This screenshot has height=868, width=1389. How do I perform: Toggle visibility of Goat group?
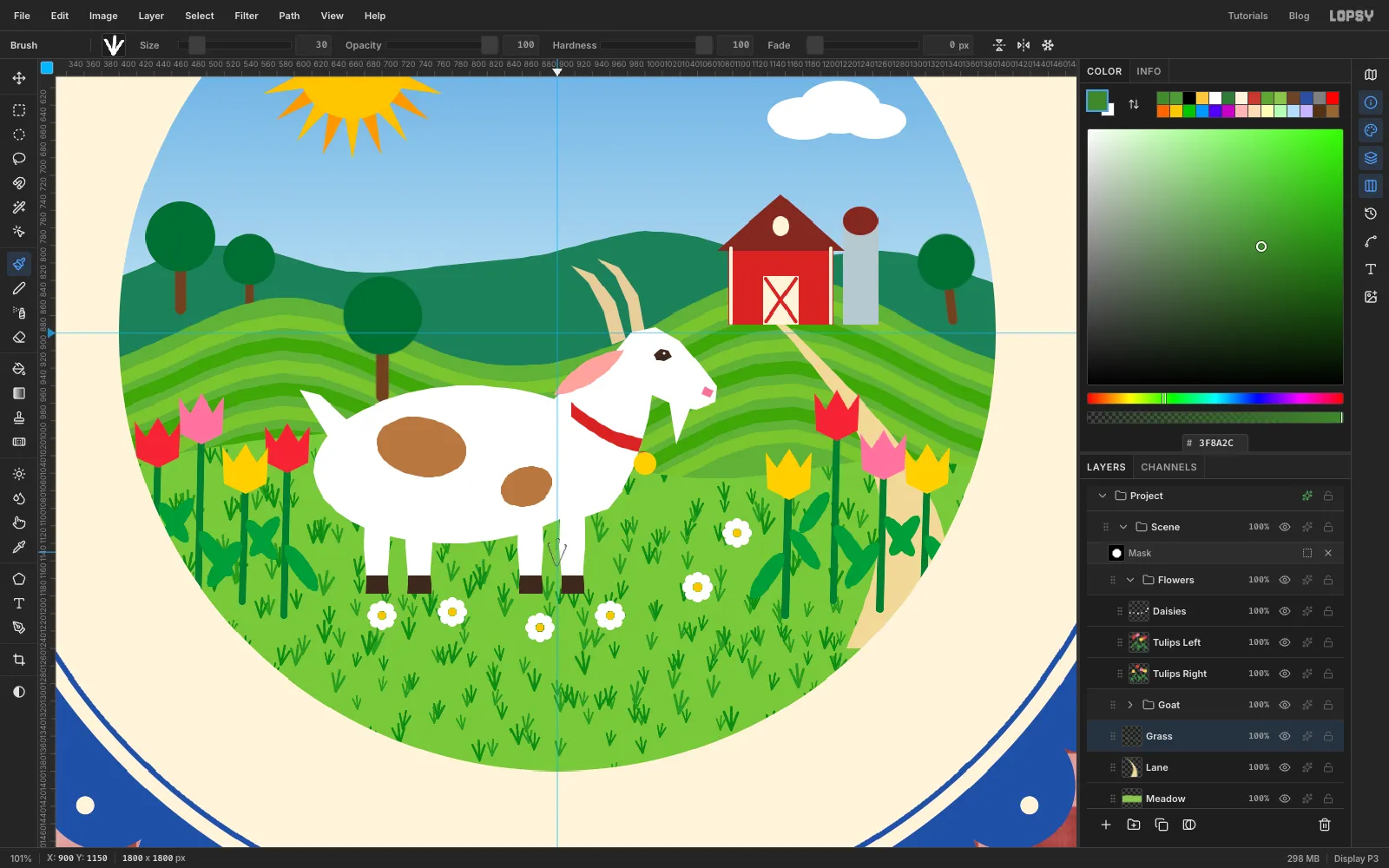click(1285, 705)
